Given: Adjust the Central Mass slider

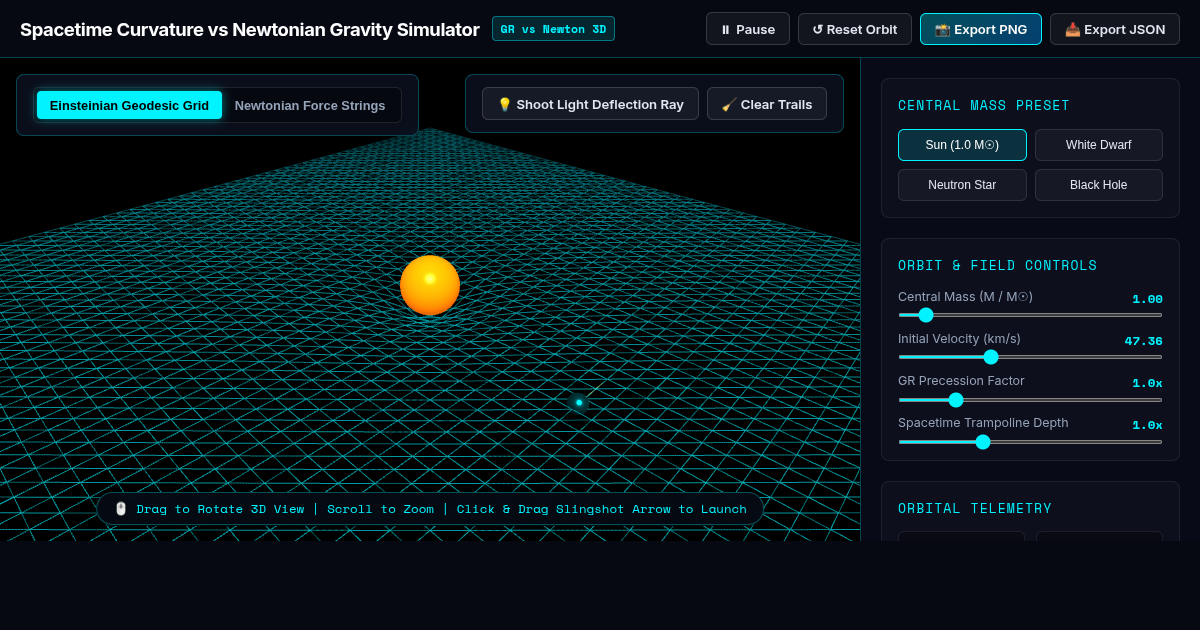Looking at the screenshot, I should pyautogui.click(x=1030, y=315).
